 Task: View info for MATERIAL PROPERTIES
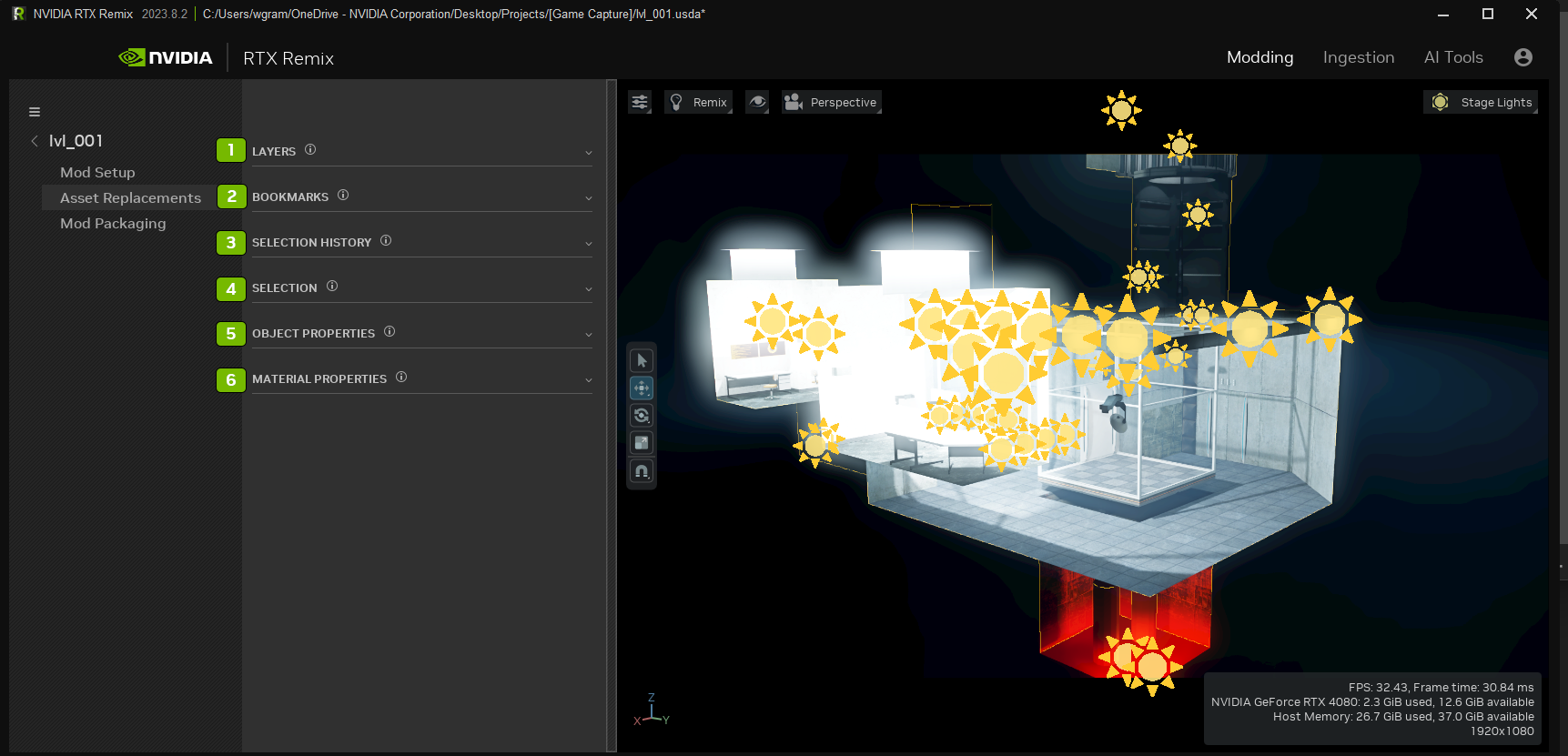point(401,377)
